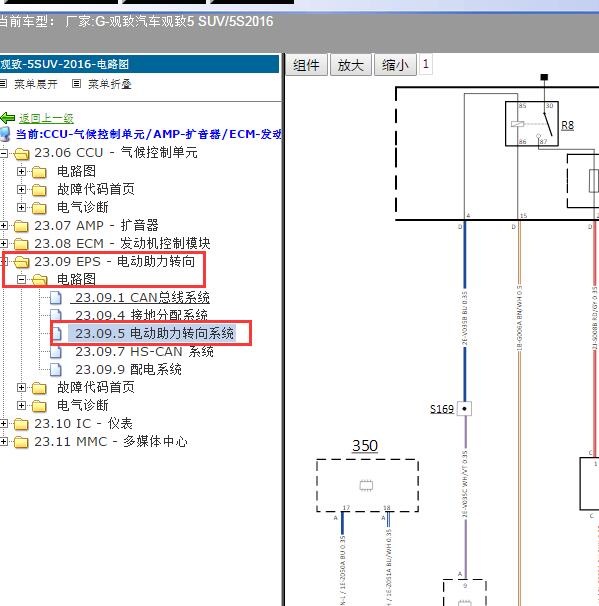Click 菜单展开 option
This screenshot has width=599, height=606.
(36, 84)
